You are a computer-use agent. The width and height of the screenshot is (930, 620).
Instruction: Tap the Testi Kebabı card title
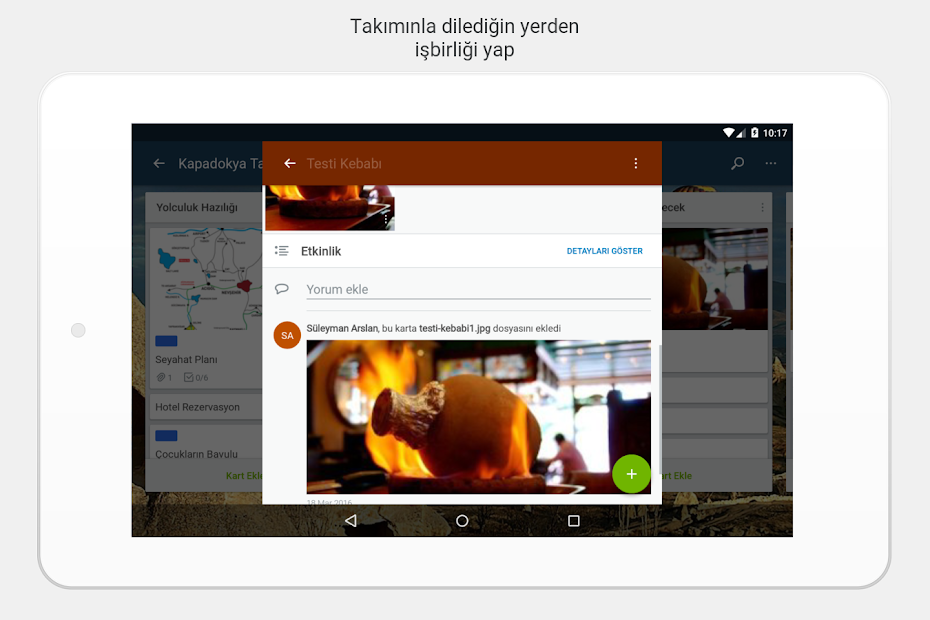pos(344,164)
